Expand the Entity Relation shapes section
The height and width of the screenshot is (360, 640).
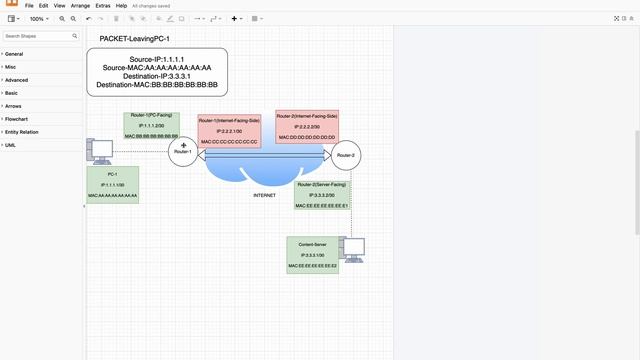(x=41, y=132)
